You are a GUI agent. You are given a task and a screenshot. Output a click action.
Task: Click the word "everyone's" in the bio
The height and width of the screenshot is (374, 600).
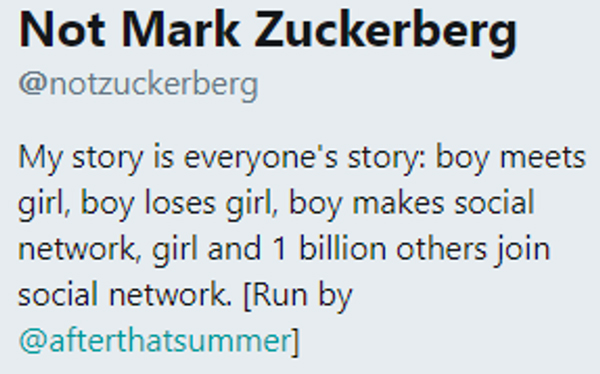[261, 159]
